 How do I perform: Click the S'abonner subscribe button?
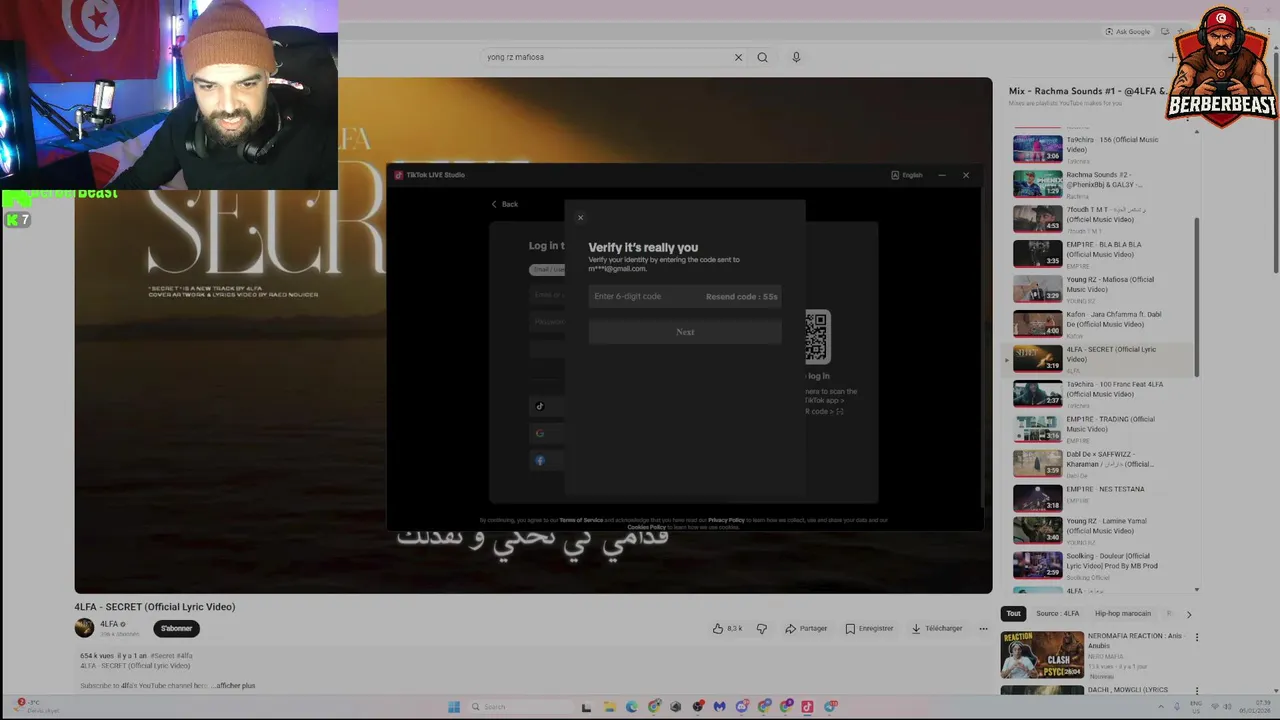177,628
